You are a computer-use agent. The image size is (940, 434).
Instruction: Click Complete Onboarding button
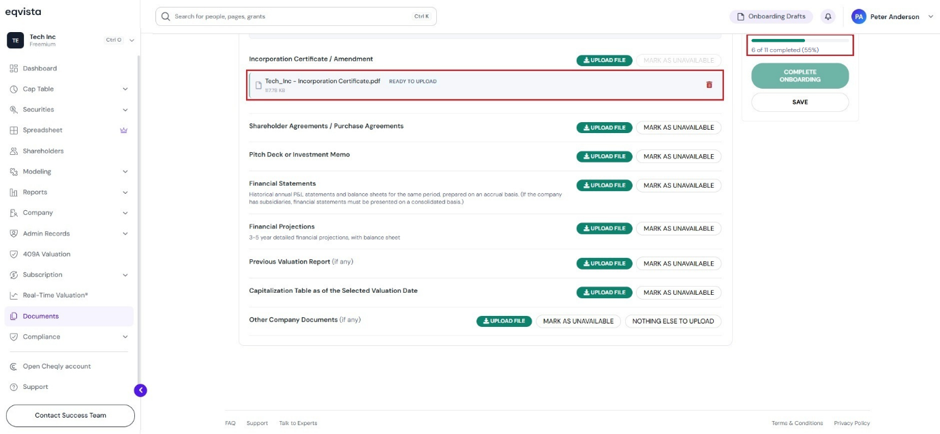[x=800, y=76]
